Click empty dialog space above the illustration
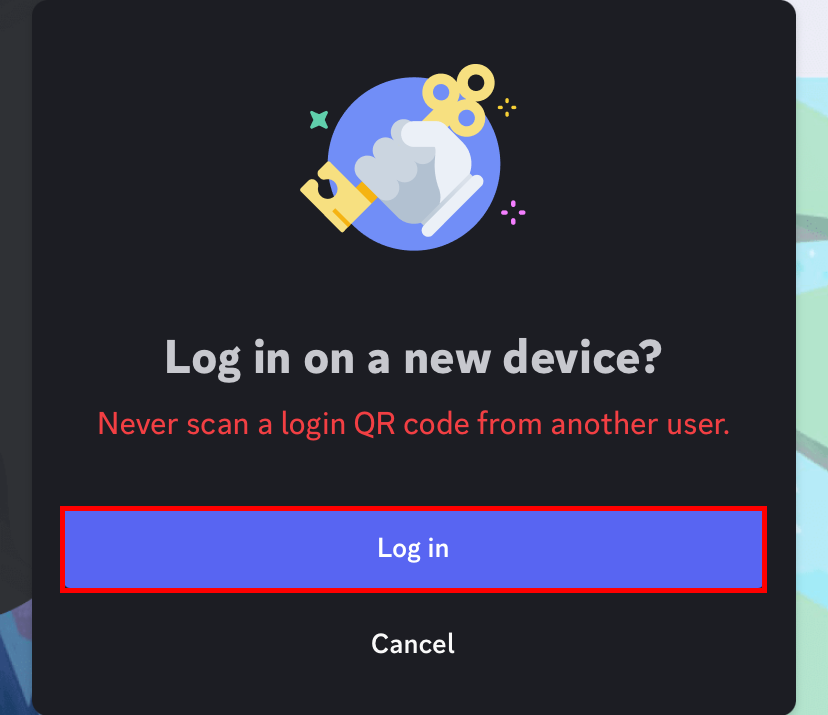The width and height of the screenshot is (828, 715). [413, 32]
